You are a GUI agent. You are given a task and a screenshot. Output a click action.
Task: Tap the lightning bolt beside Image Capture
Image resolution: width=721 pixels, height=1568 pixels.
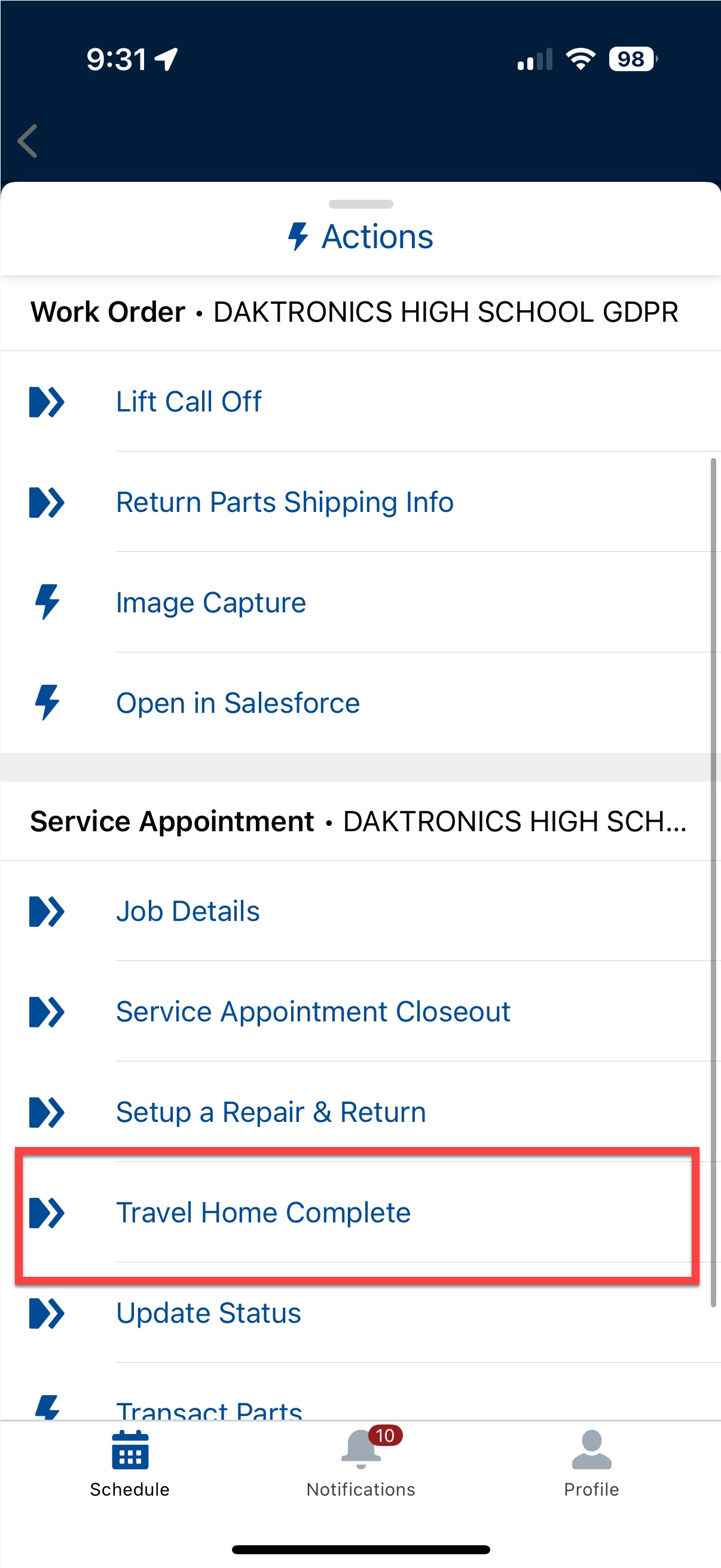pyautogui.click(x=47, y=602)
